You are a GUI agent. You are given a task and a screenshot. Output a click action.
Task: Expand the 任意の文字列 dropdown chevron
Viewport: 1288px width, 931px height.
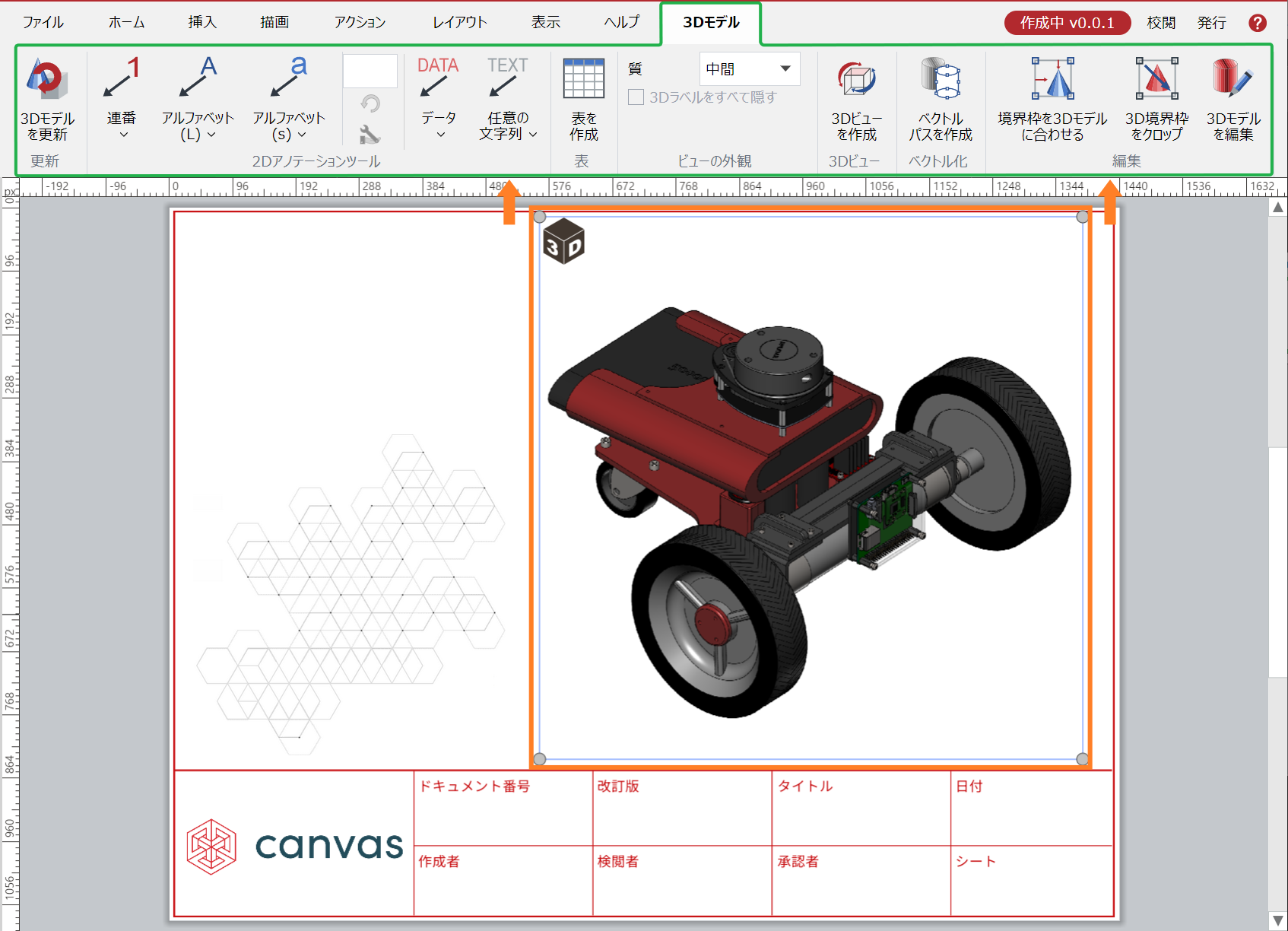pos(533,135)
